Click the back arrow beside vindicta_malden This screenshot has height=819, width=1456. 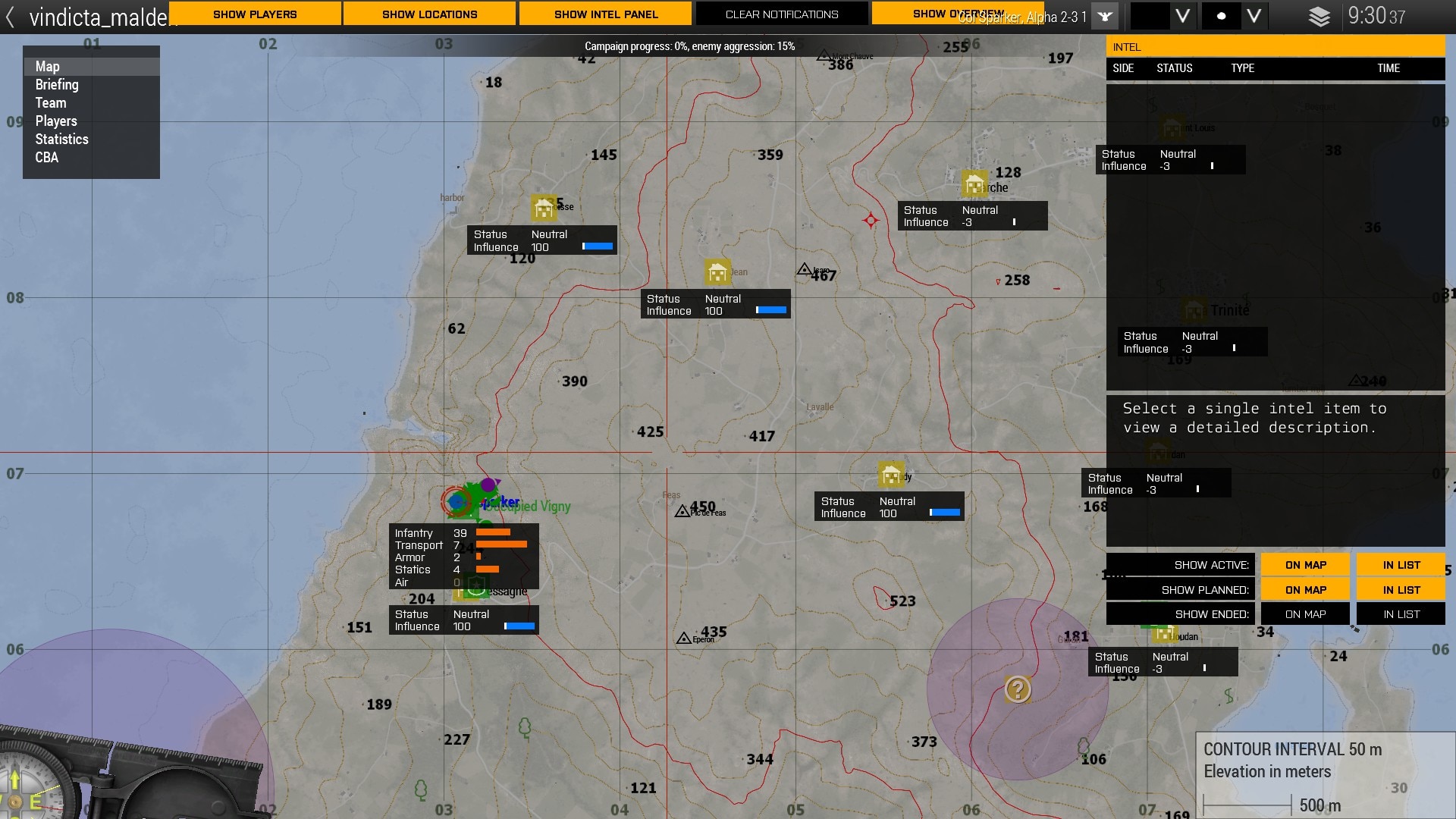click(x=11, y=17)
